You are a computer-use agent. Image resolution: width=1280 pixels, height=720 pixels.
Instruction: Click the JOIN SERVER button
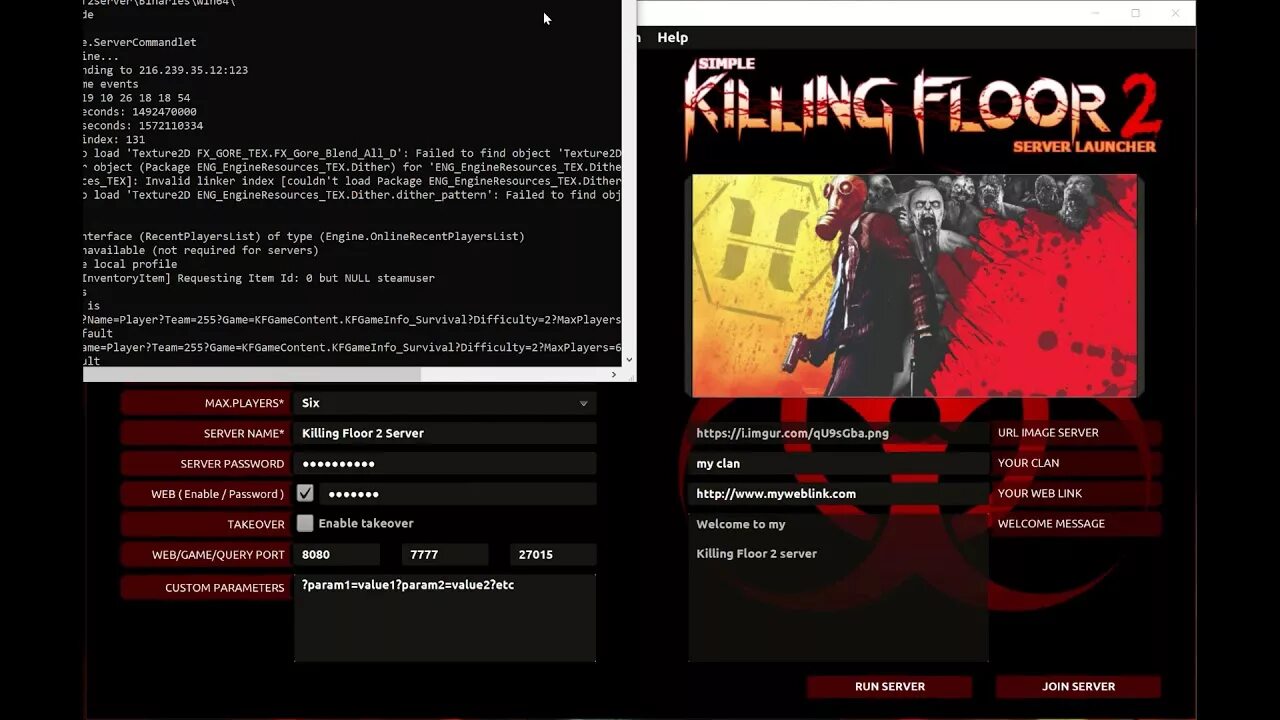point(1078,687)
